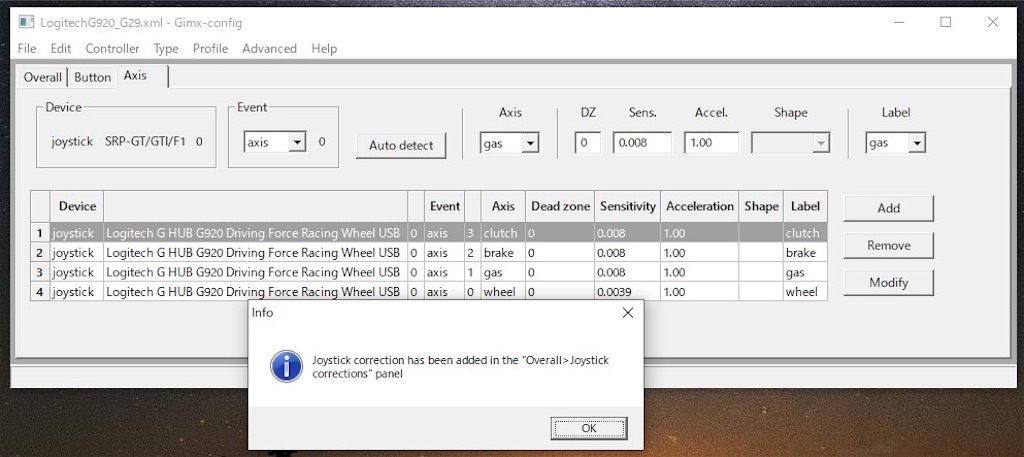Click the wheel label cell in row 4
This screenshot has width=1024, height=457.
805,292
